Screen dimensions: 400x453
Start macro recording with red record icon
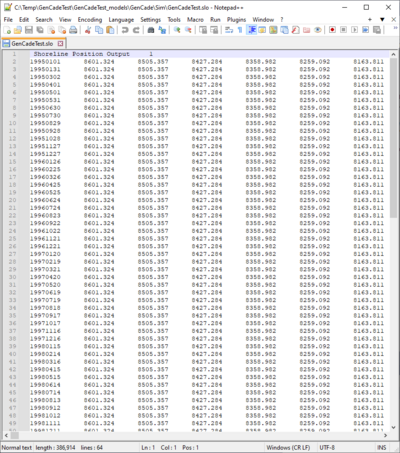click(x=332, y=30)
